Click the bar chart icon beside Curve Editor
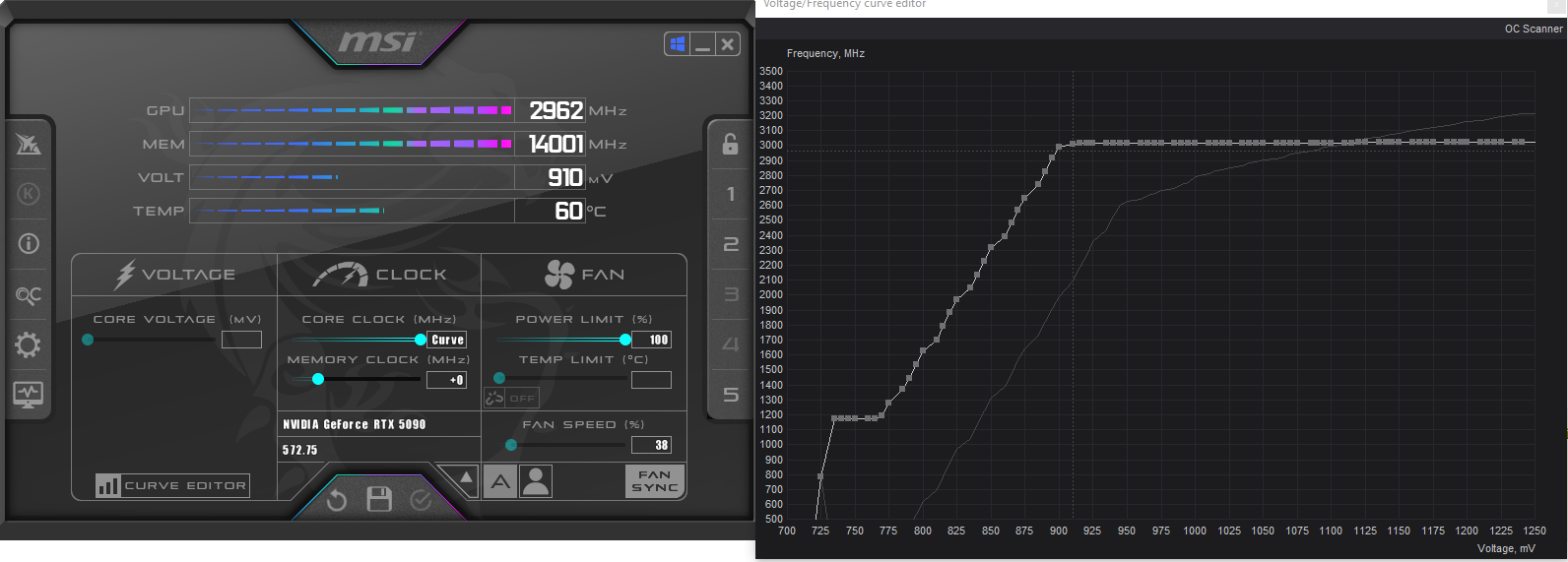 (x=108, y=485)
